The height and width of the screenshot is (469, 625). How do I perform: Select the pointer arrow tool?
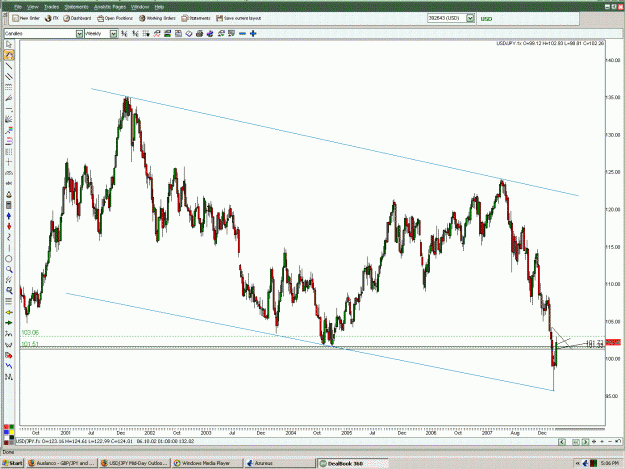pyautogui.click(x=9, y=45)
